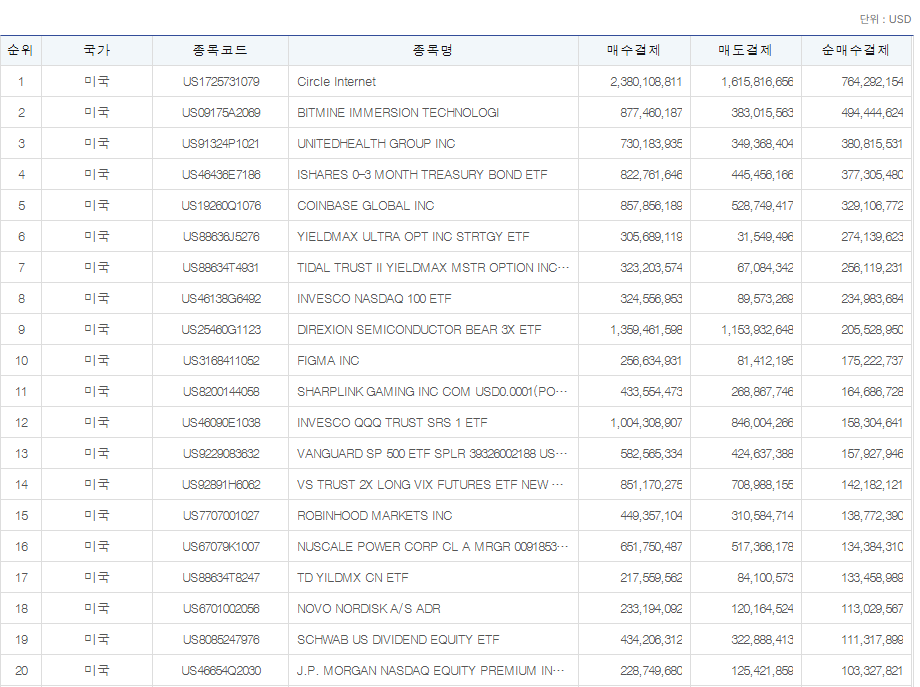Select the 매도결제 amount for COINBASE GLOBAL INC
Screen dimensions: 920x687
point(762,206)
